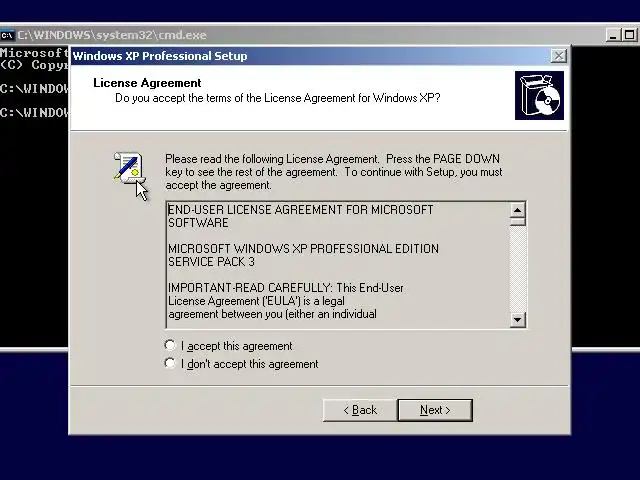Image resolution: width=640 pixels, height=480 pixels.
Task: Click 'END-USER LICENSE AGREEMENT FOR MICROSOFT' line
Action: click(x=300, y=210)
